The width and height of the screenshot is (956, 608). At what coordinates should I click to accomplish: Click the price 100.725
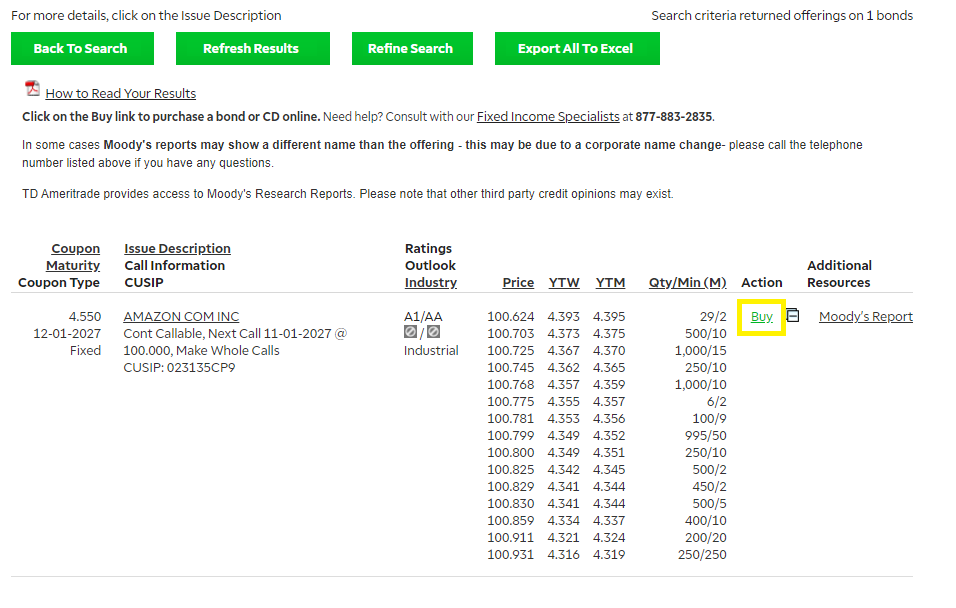(510, 351)
